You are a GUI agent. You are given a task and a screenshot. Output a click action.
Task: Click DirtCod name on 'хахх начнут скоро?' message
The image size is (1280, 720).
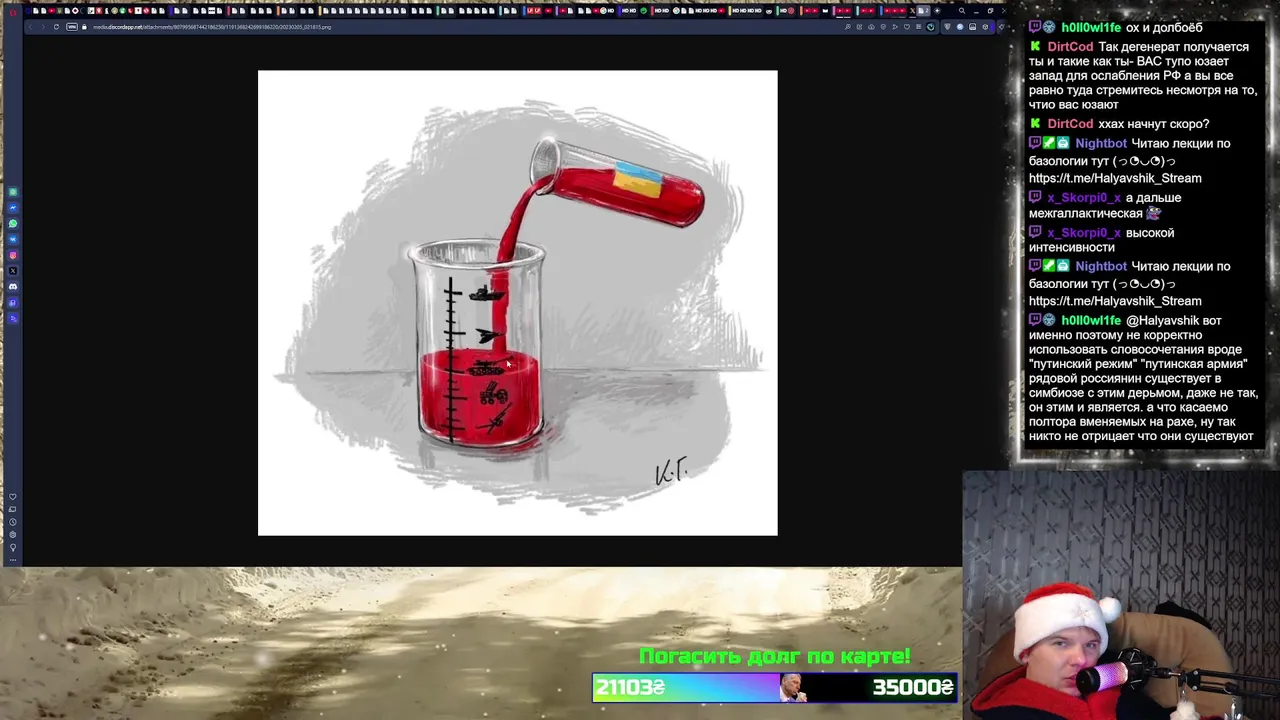click(x=1070, y=124)
